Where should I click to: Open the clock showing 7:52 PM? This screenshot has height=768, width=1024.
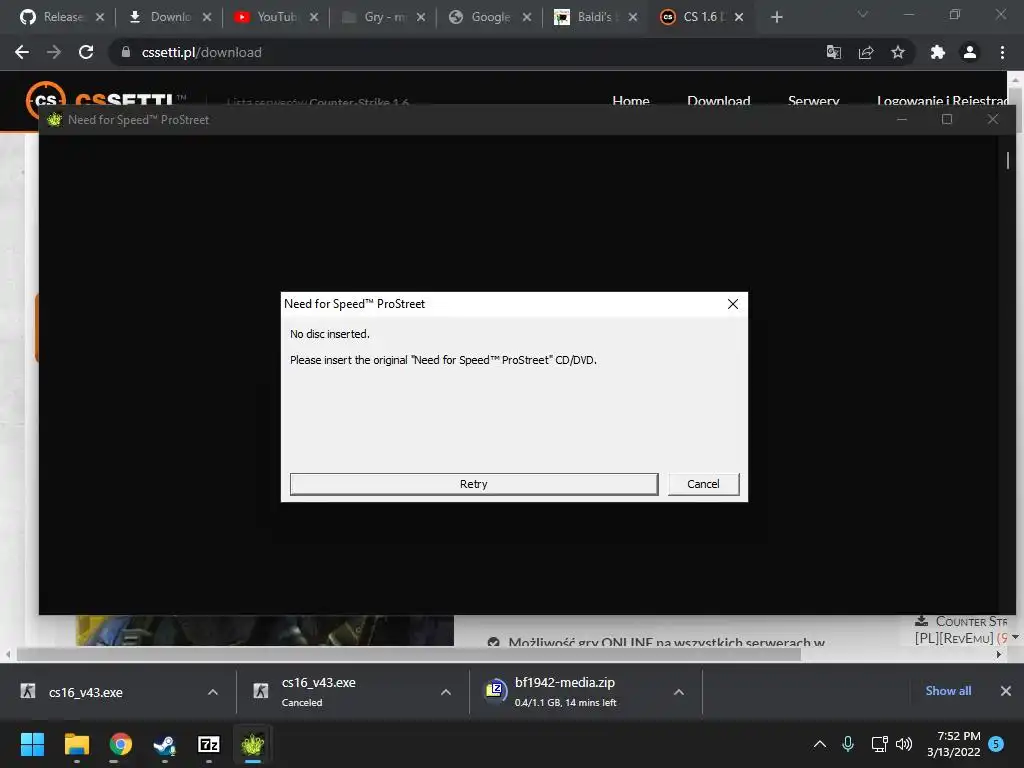pos(954,744)
